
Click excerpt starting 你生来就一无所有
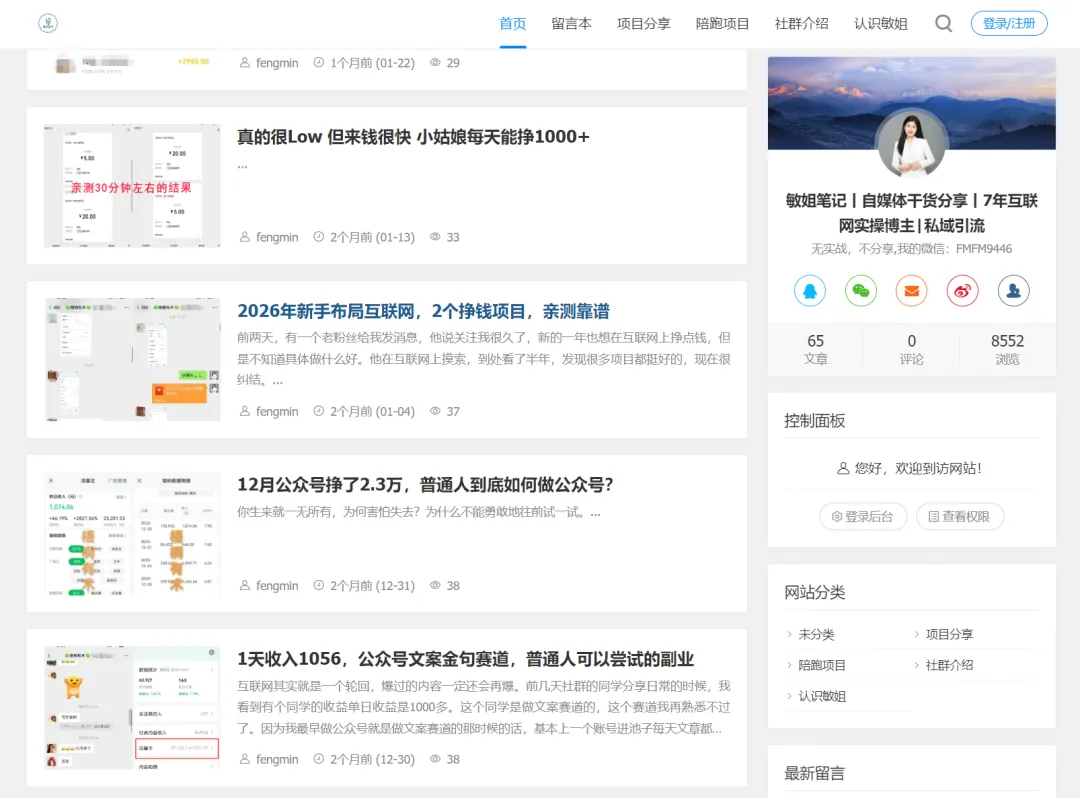click(x=419, y=512)
